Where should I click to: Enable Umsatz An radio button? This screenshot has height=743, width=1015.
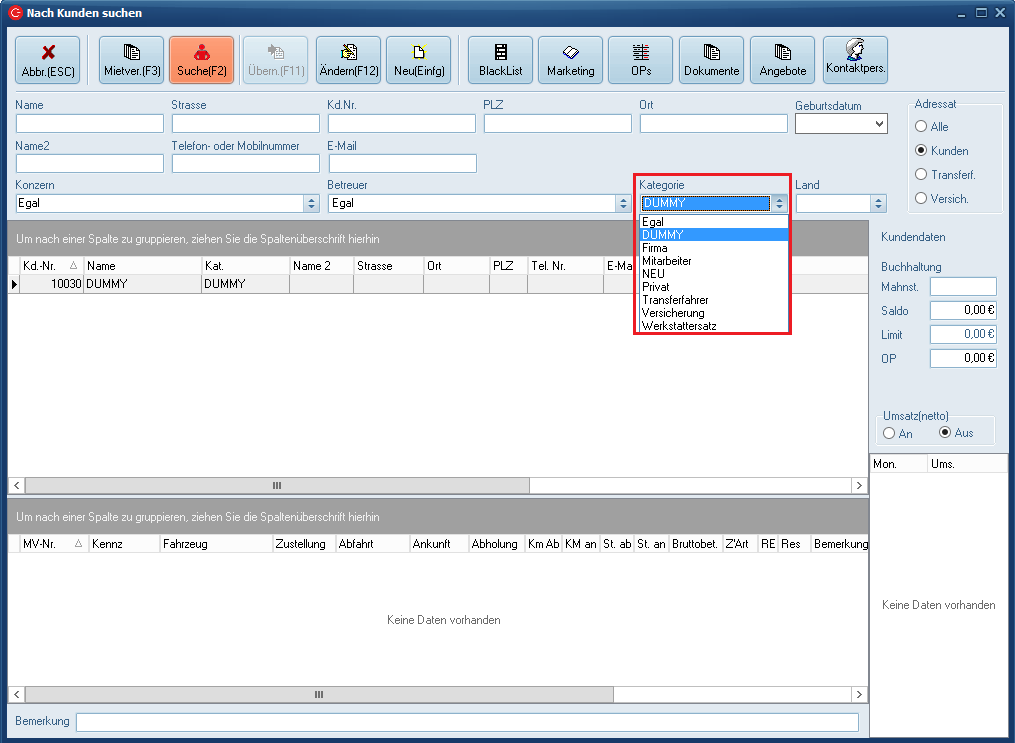click(889, 433)
